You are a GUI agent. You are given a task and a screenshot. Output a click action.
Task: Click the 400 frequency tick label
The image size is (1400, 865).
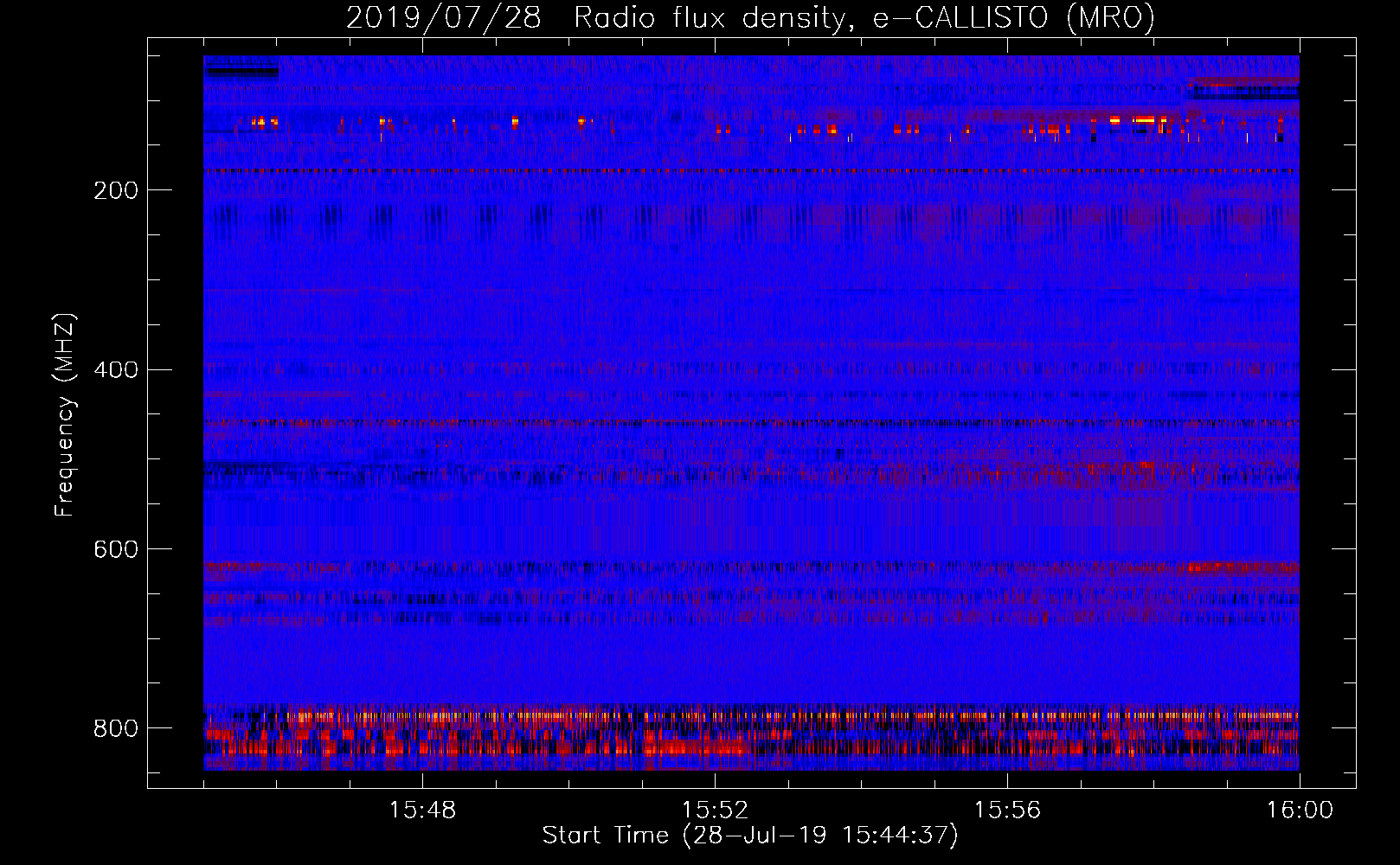[115, 370]
